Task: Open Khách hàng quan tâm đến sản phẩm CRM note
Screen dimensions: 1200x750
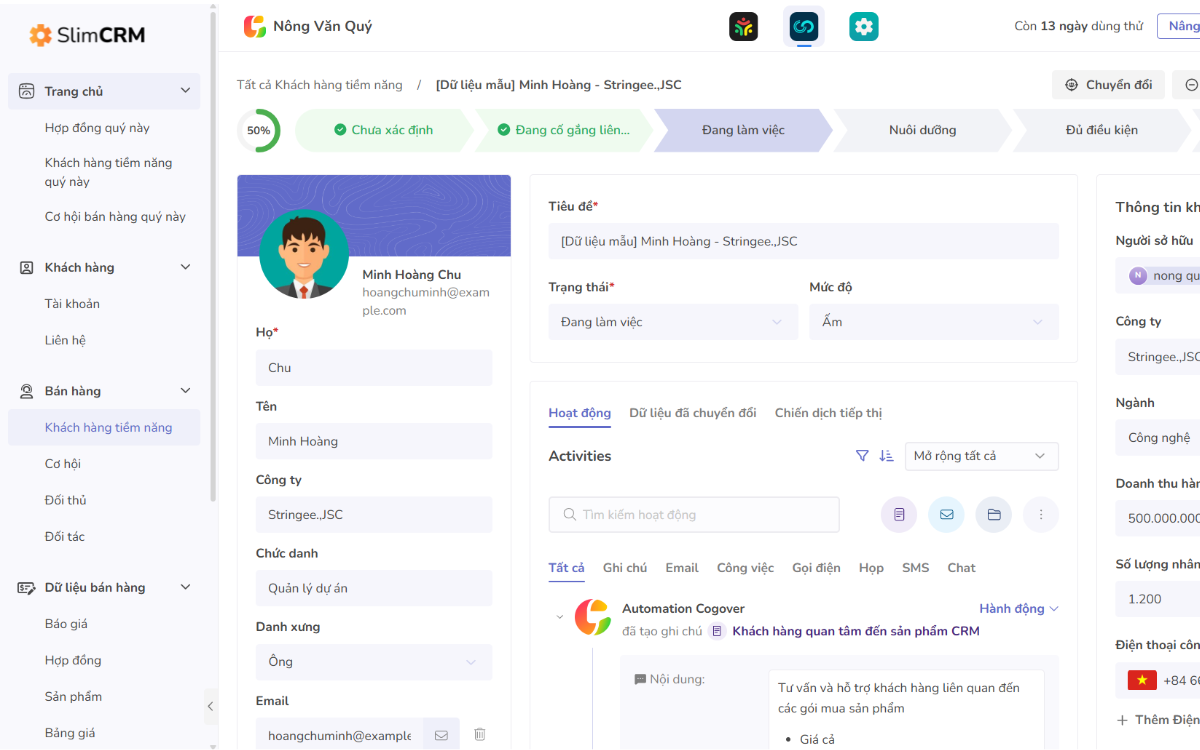Action: pyautogui.click(x=856, y=631)
